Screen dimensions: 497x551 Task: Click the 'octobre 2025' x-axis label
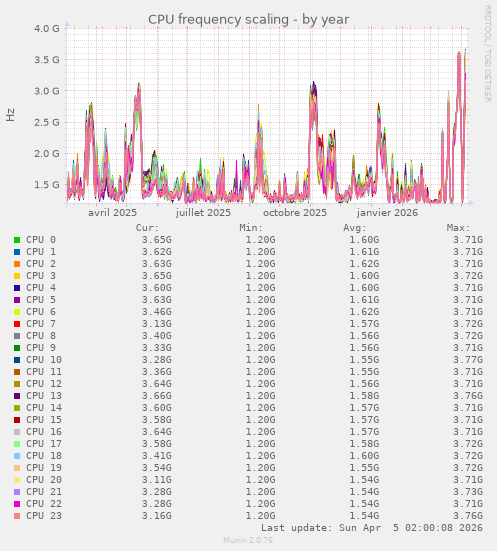[x=295, y=213]
